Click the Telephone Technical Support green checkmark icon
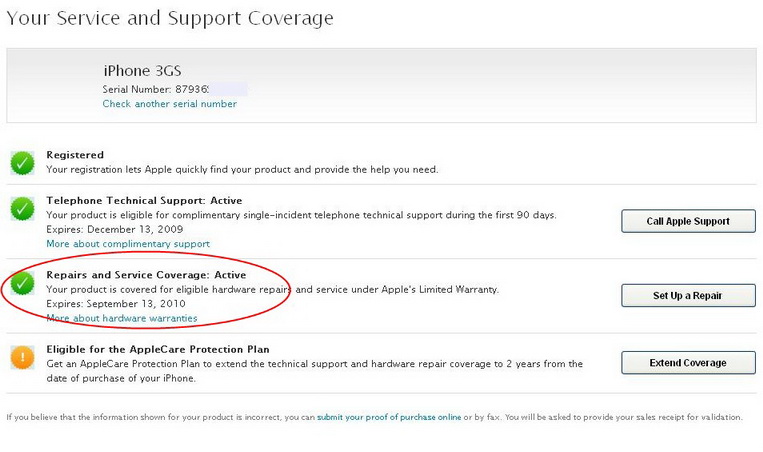Image resolution: width=763 pixels, height=452 pixels. pyautogui.click(x=22, y=209)
